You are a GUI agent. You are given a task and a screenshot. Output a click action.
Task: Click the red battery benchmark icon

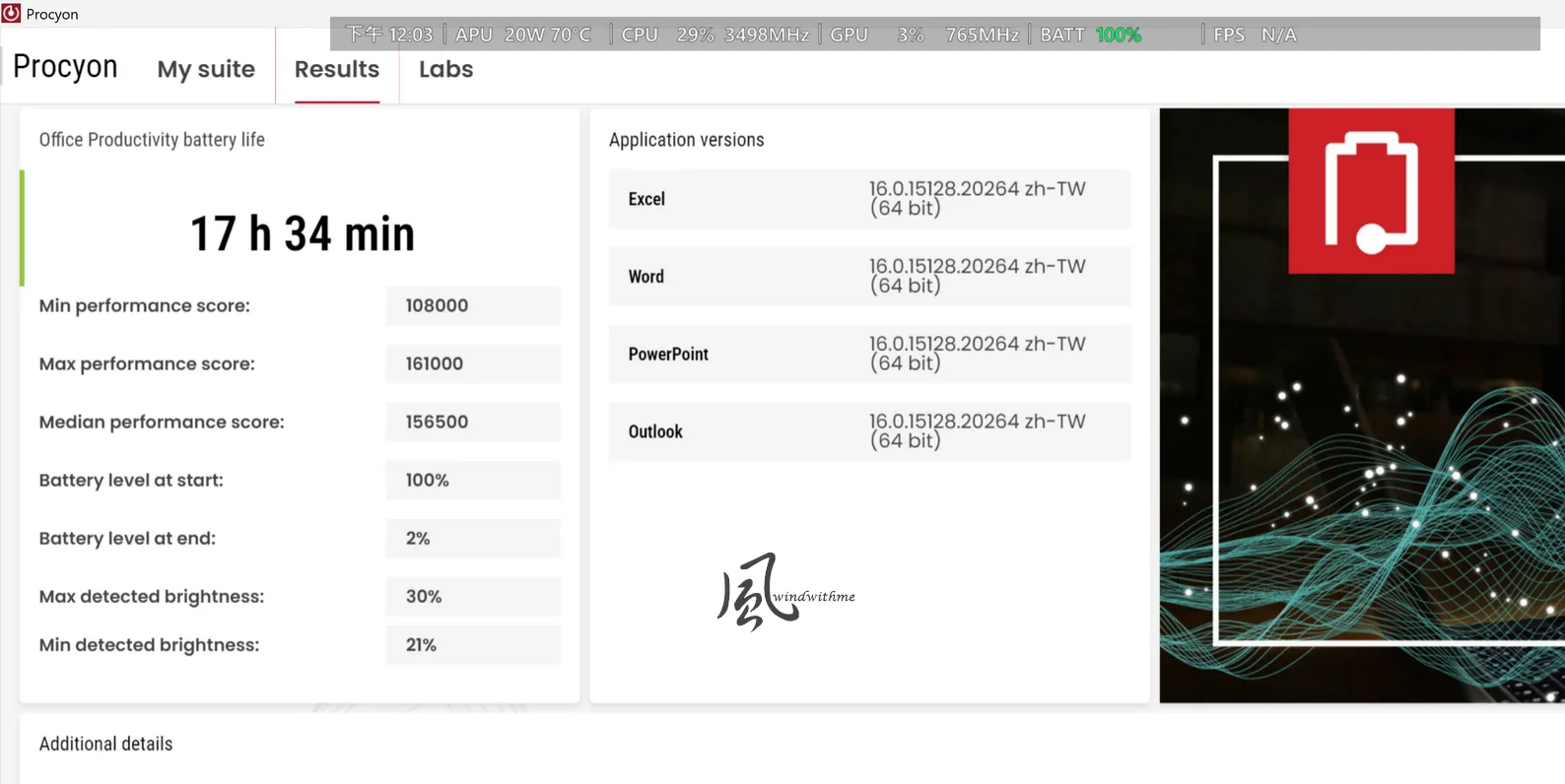pyautogui.click(x=1371, y=191)
